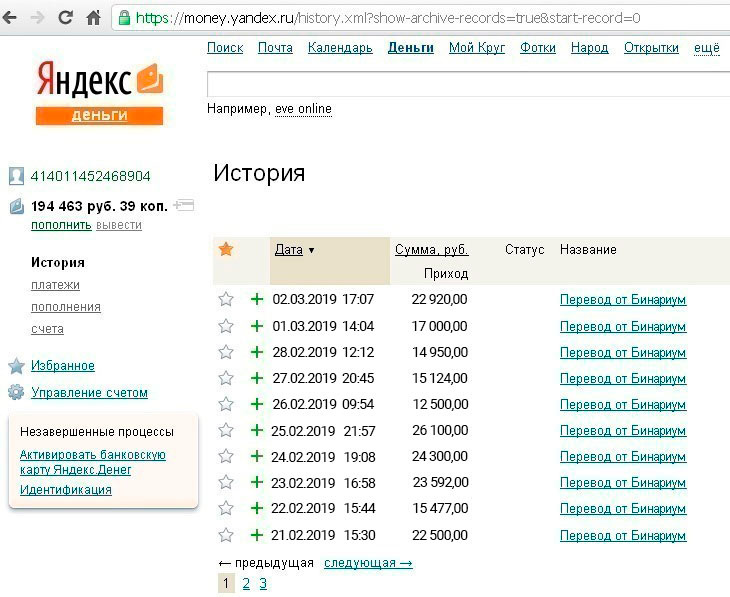This screenshot has width=730, height=597.
Task: Toggle the star on the 26.02.2019 09:54 row
Action: (226, 404)
